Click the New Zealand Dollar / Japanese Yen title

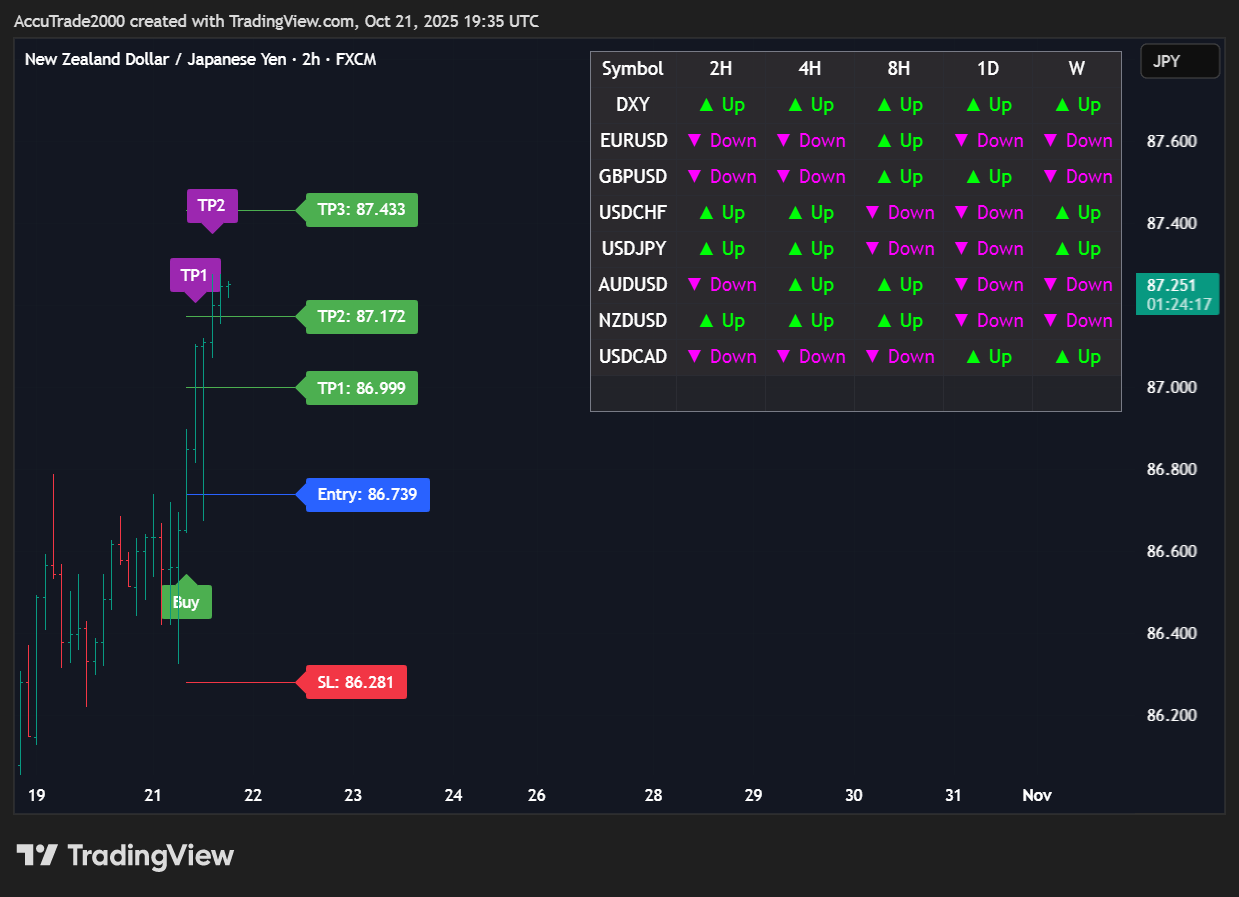tap(200, 59)
